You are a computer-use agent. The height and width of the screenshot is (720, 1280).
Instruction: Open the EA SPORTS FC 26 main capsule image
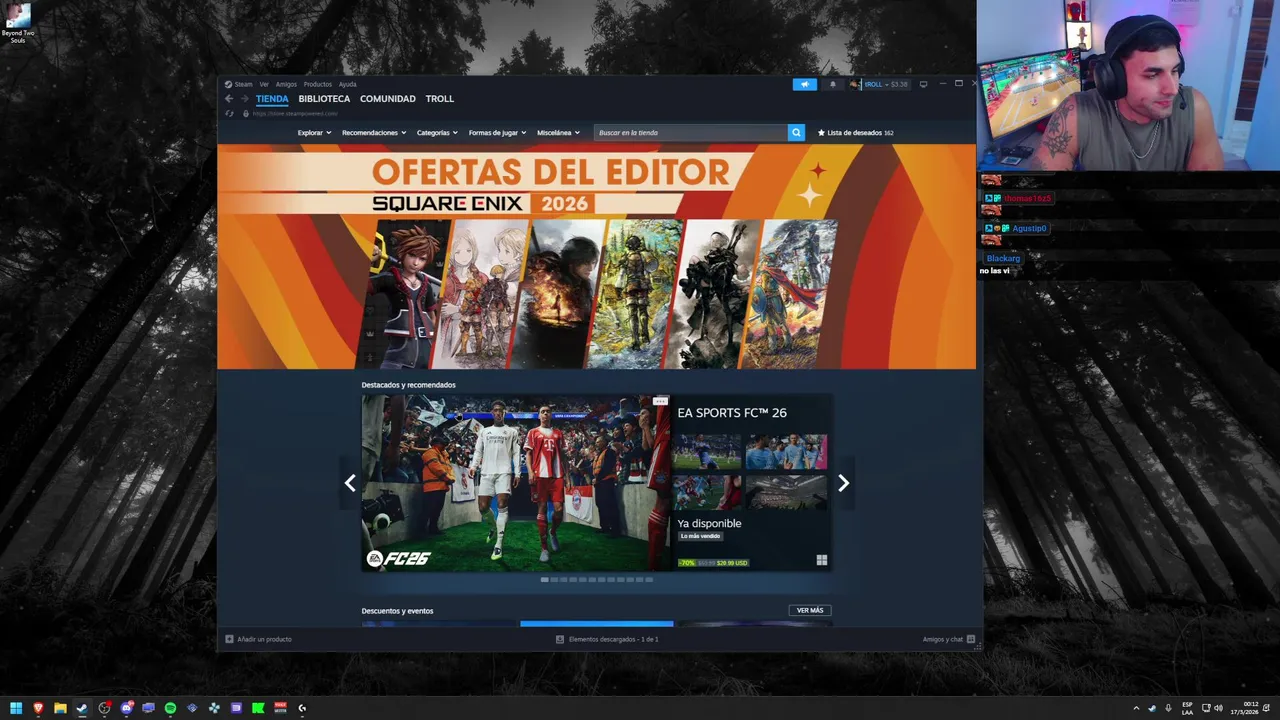pos(516,483)
